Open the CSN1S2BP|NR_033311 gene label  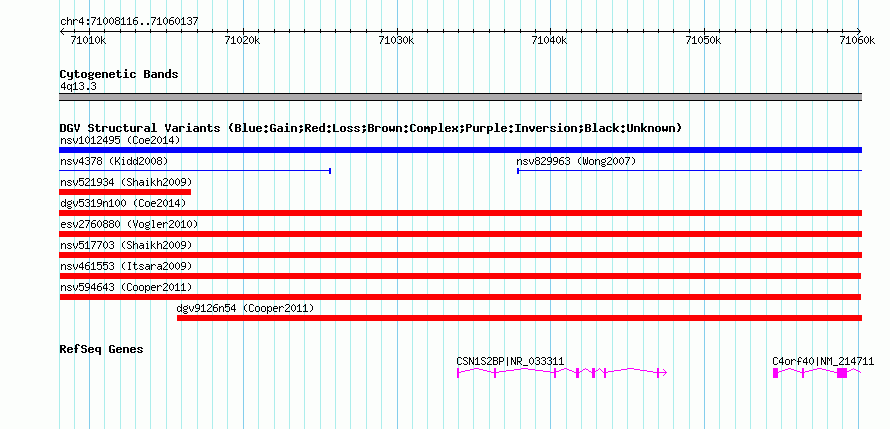[x=510, y=361]
